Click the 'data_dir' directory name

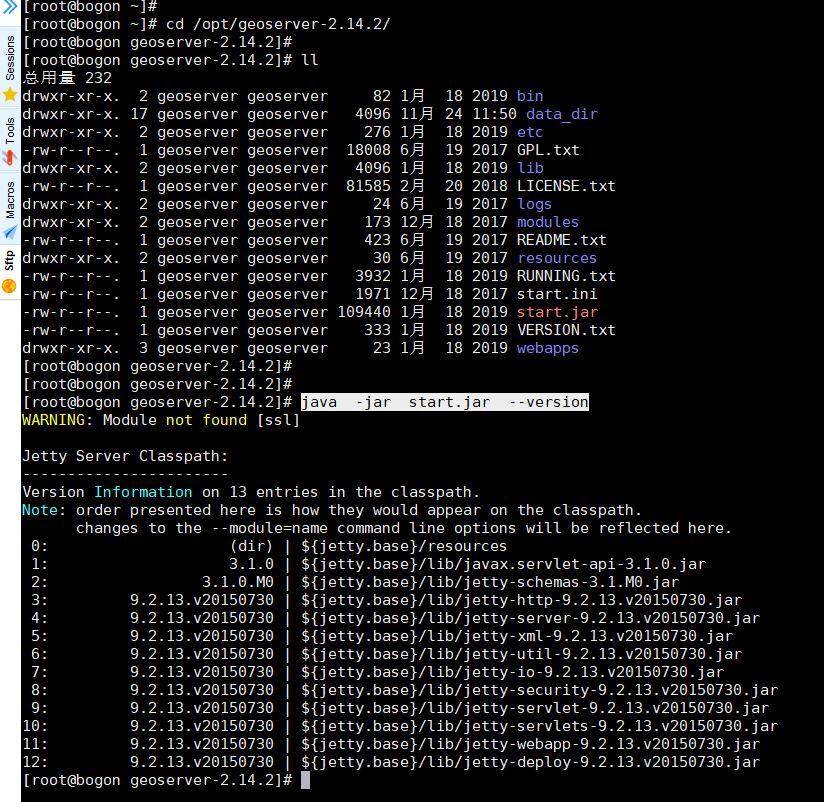pos(561,114)
